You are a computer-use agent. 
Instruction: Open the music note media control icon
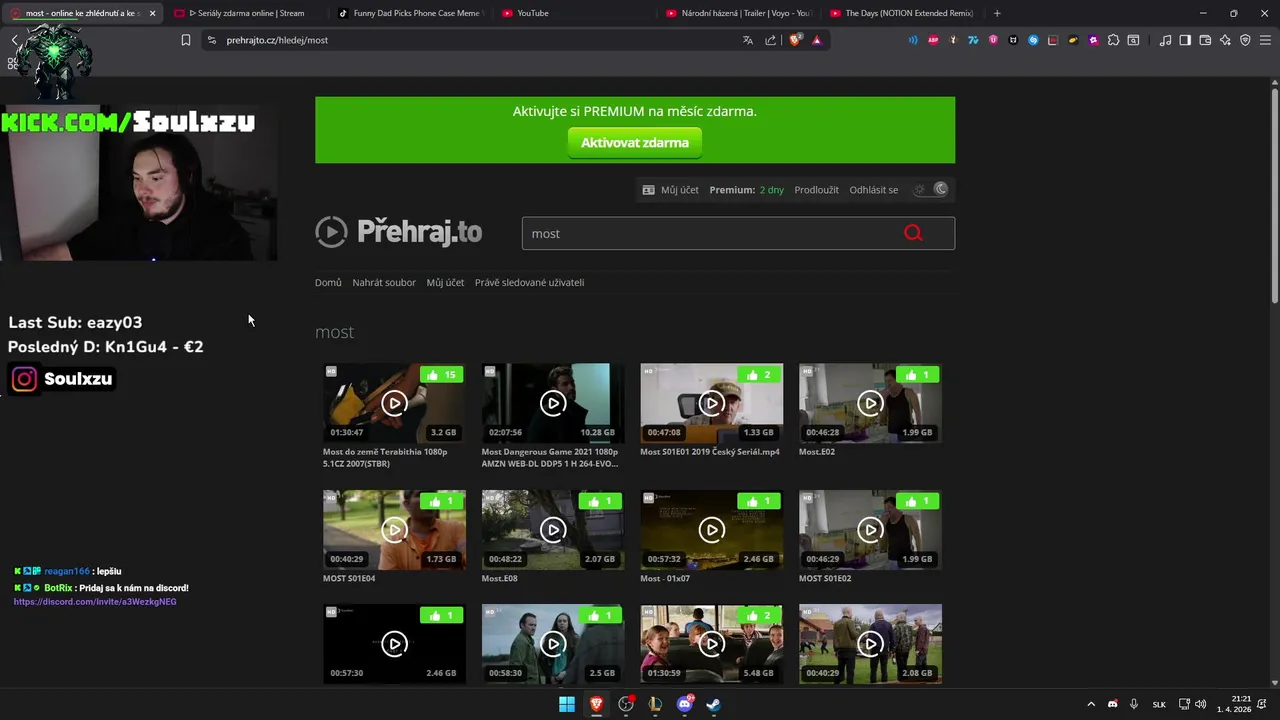coord(1165,40)
